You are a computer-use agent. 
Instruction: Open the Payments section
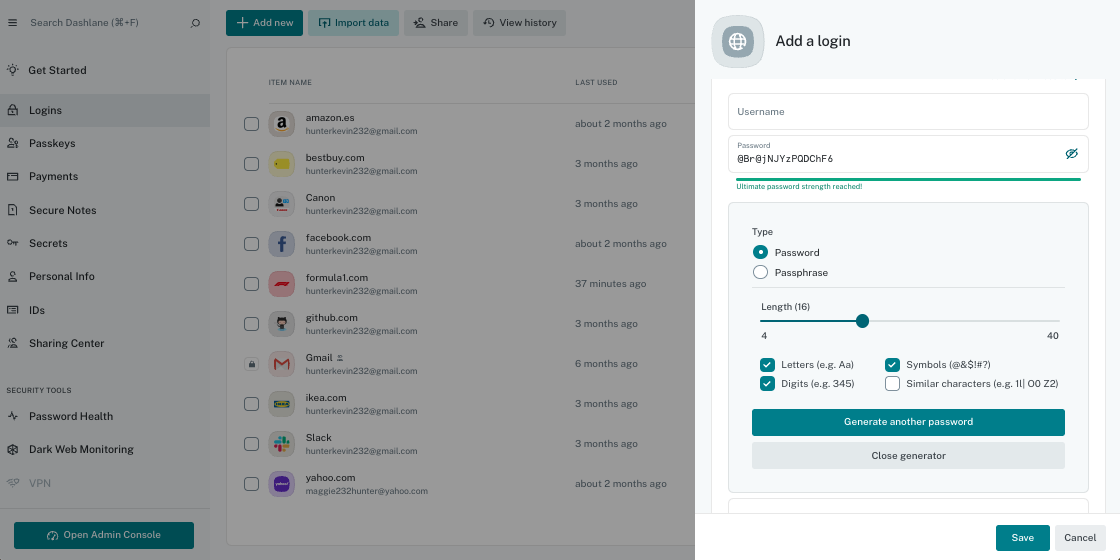[105, 176]
